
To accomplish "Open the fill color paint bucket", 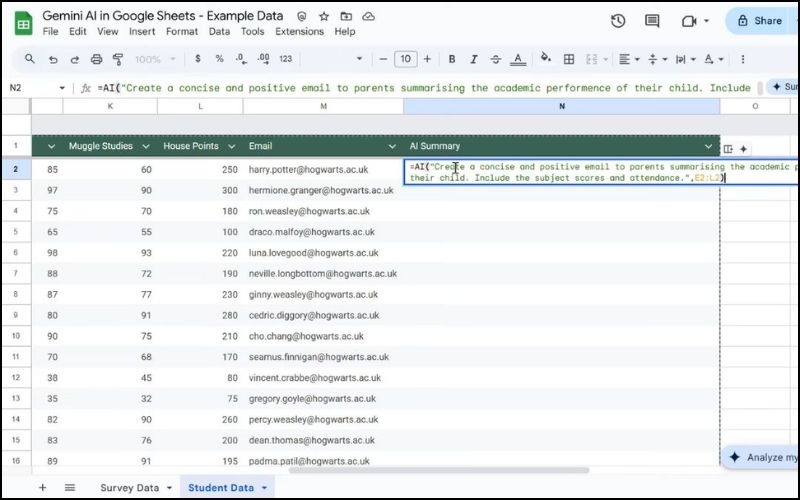I will click(545, 59).
